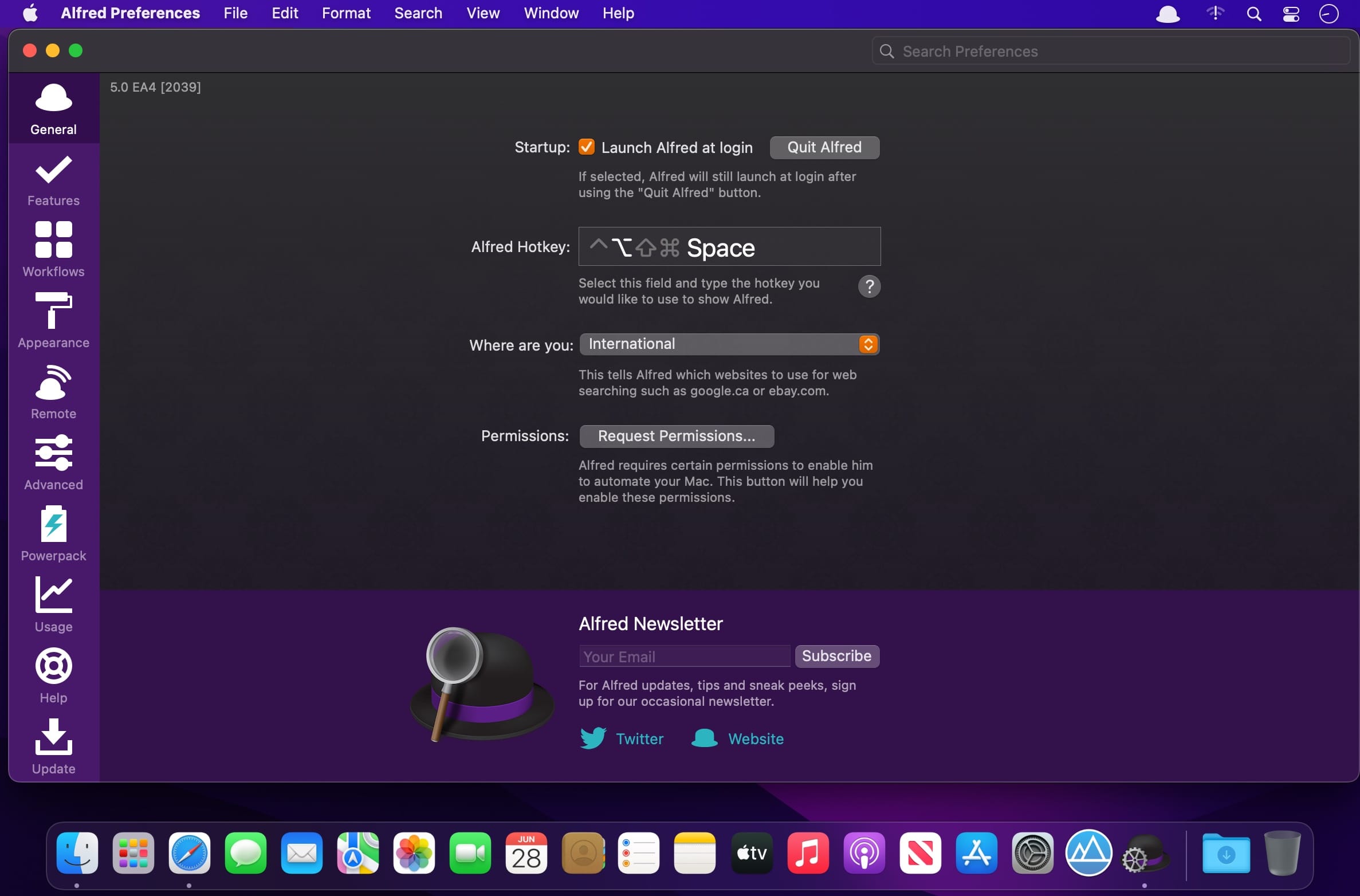The height and width of the screenshot is (896, 1360).
Task: Select International from location dropdown
Action: click(728, 344)
